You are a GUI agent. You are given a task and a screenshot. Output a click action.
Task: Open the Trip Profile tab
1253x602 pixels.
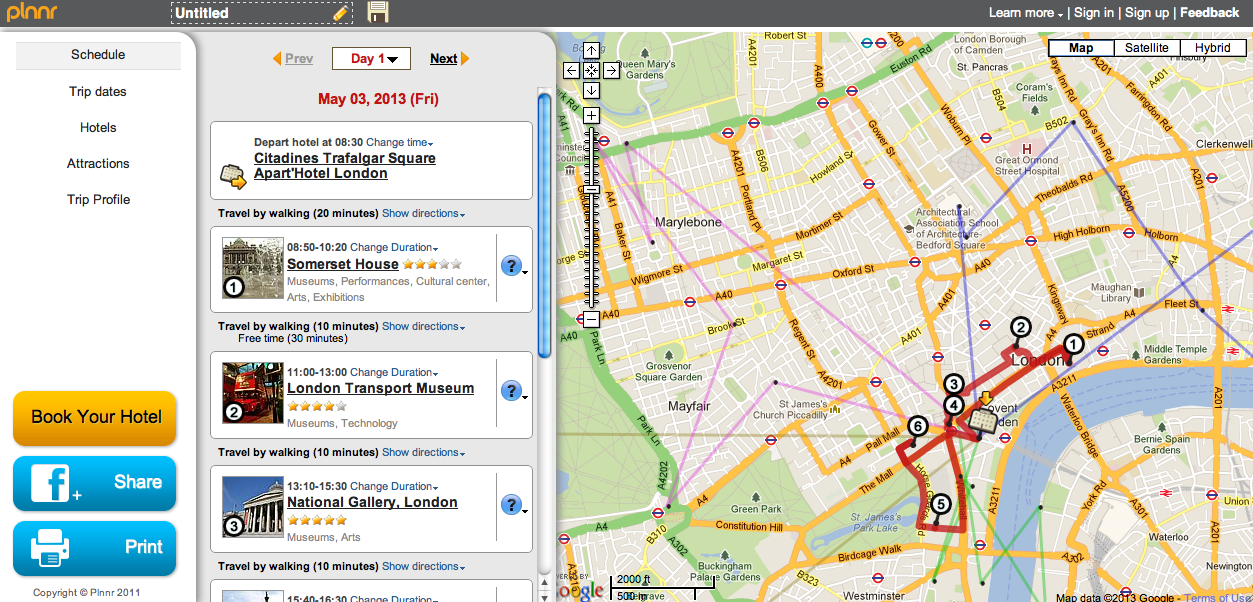click(x=98, y=199)
